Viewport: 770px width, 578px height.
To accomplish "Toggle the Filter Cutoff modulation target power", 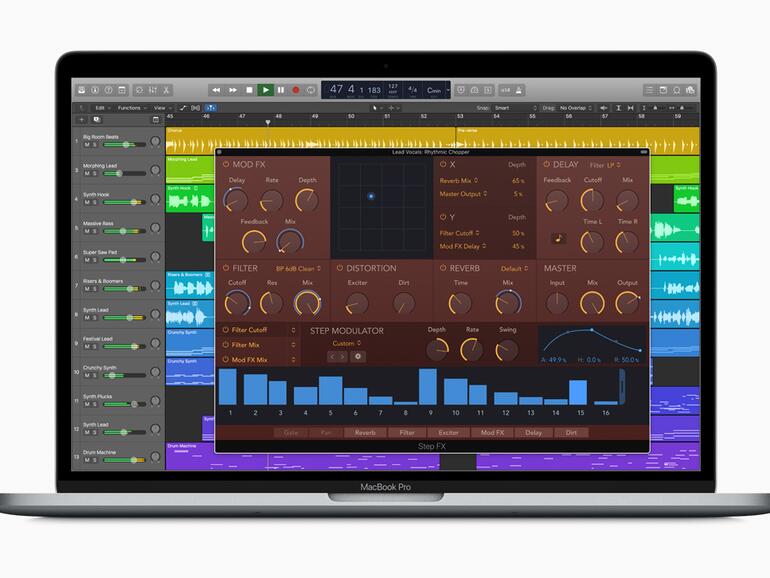I will (x=226, y=330).
